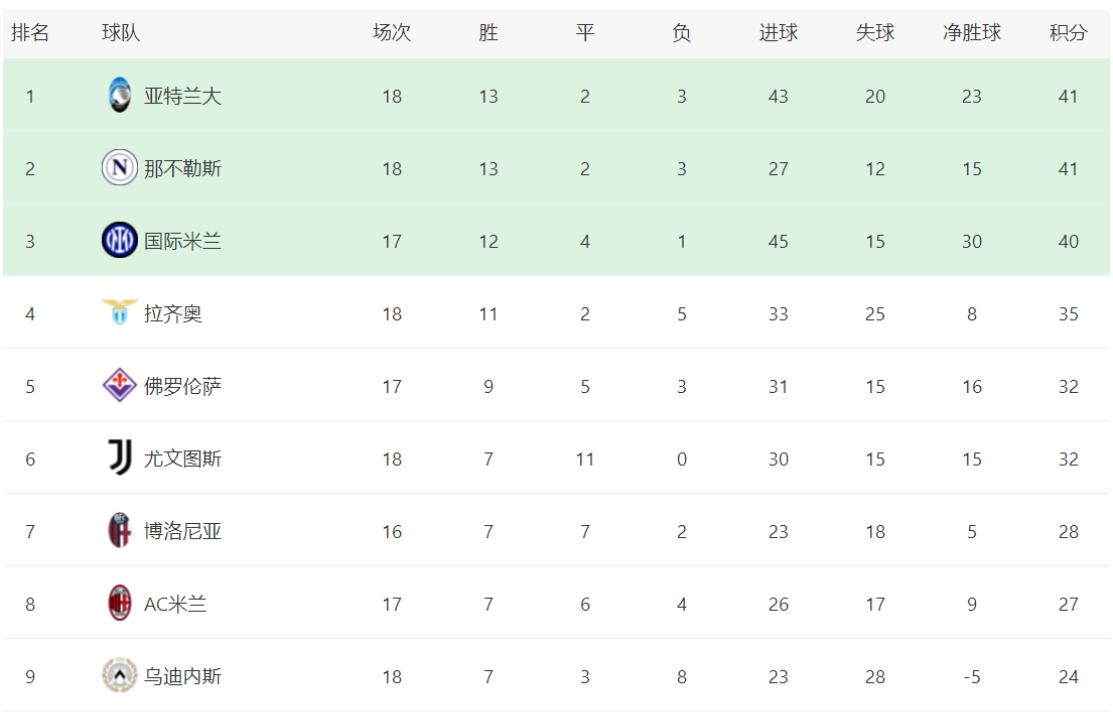
Task: Open the 尤文图斯 team name link
Action: click(x=183, y=459)
